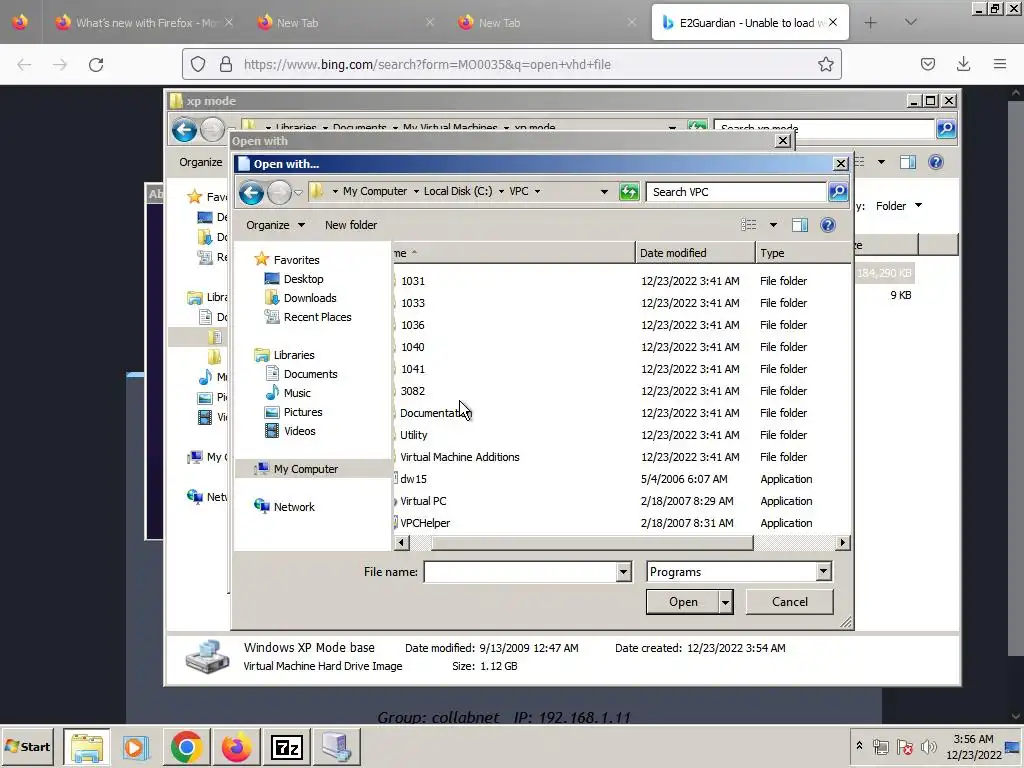The height and width of the screenshot is (768, 1024).
Task: Expand the Local Disk (C:) breadcrumb arrow
Action: pos(502,191)
